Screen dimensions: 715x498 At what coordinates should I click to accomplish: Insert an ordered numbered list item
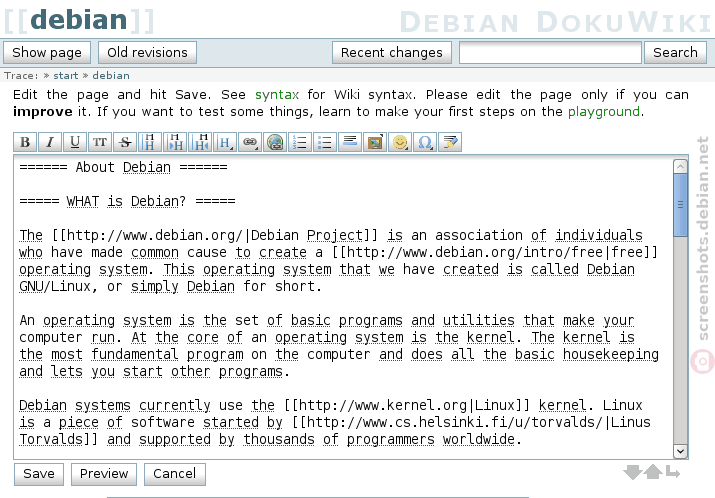click(300, 142)
